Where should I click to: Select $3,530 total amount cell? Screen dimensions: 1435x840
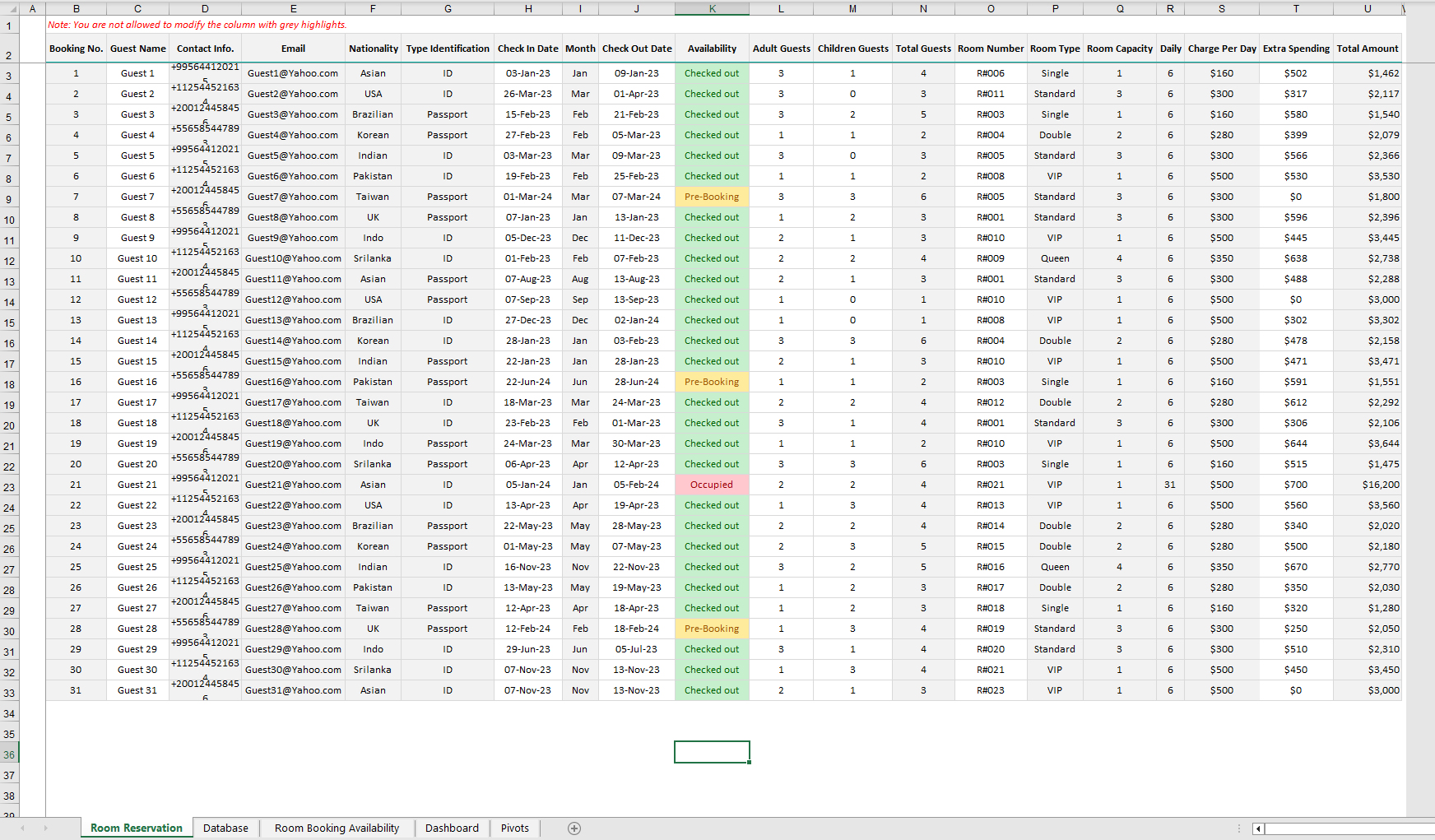point(1368,176)
